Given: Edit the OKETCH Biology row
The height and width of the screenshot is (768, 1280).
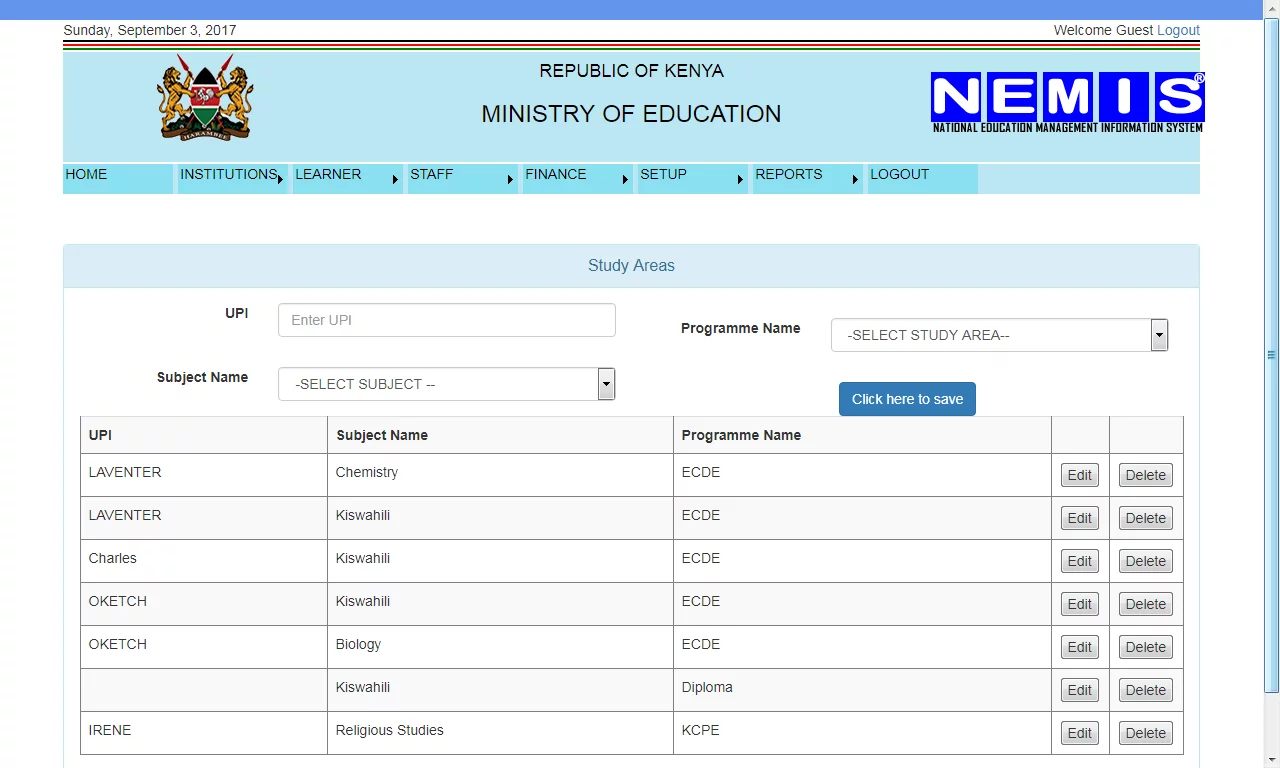Looking at the screenshot, I should tap(1079, 647).
